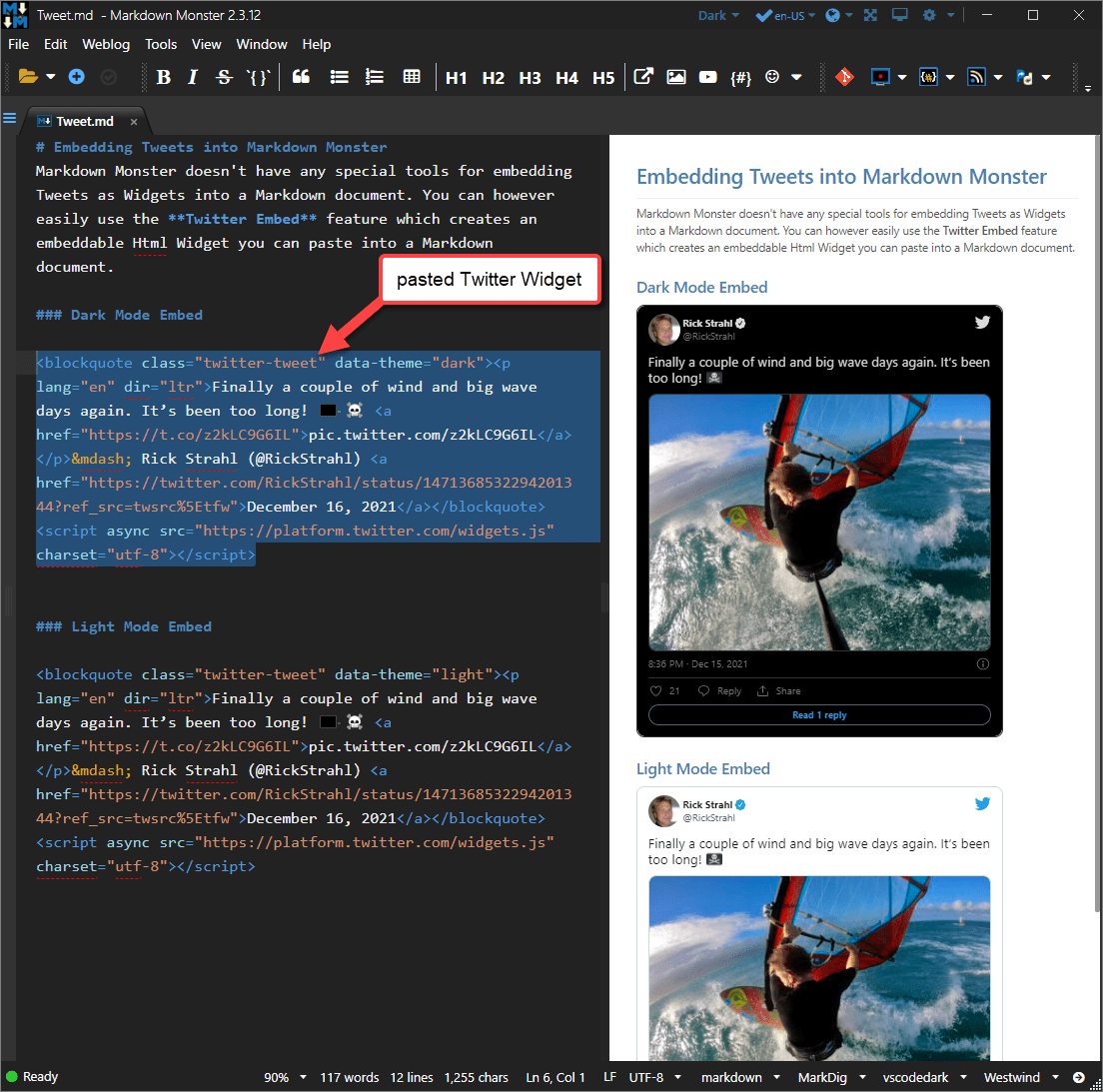Embed a YouTube video
1103x1092 pixels.
(x=707, y=77)
